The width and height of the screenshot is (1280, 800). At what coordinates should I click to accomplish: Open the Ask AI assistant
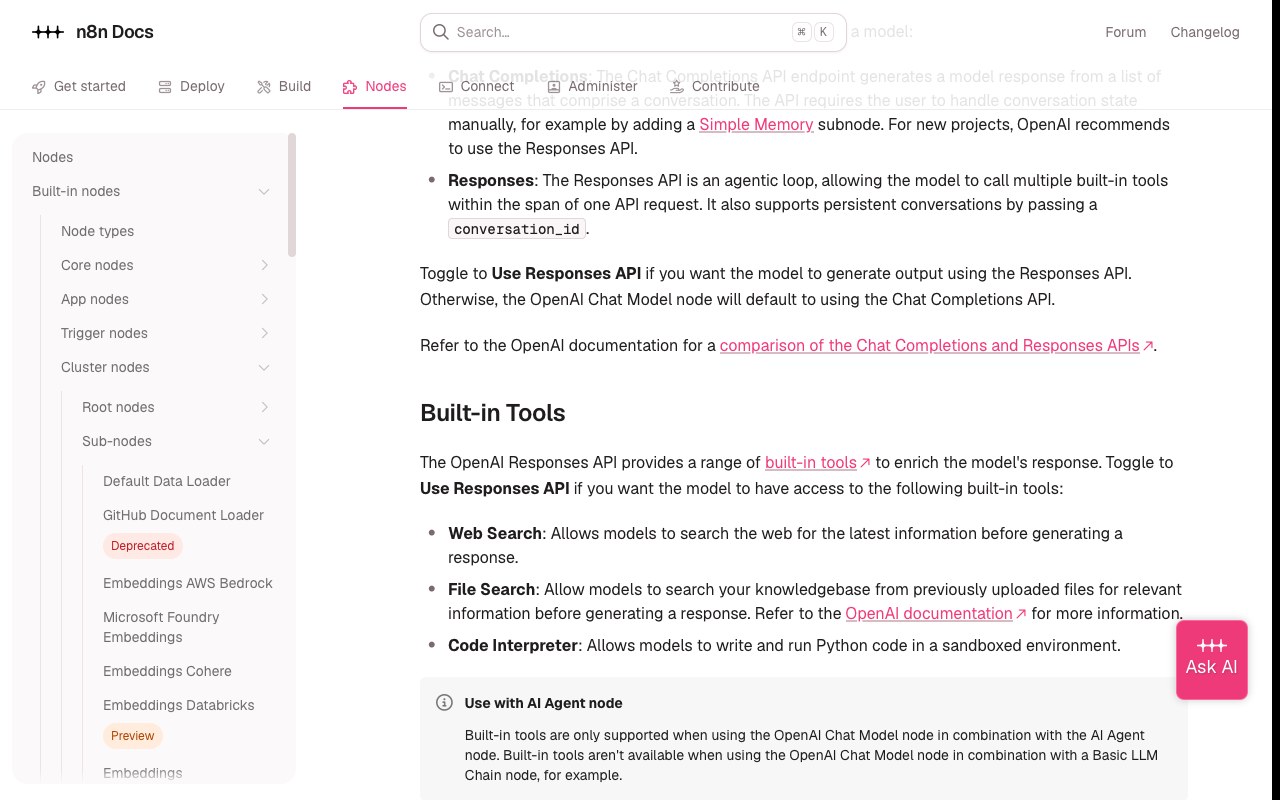coord(1212,660)
